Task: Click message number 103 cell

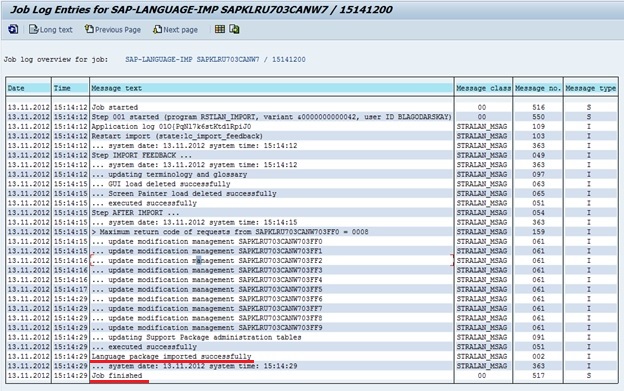Action: click(538, 136)
